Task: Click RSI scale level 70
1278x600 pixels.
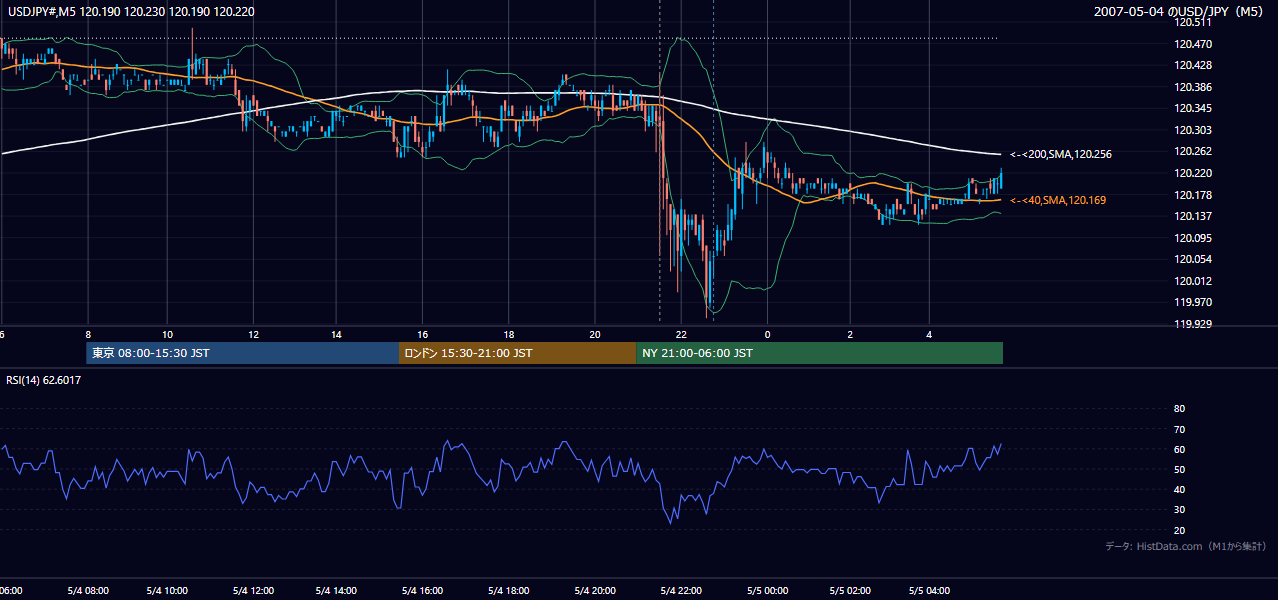Action: (1179, 430)
